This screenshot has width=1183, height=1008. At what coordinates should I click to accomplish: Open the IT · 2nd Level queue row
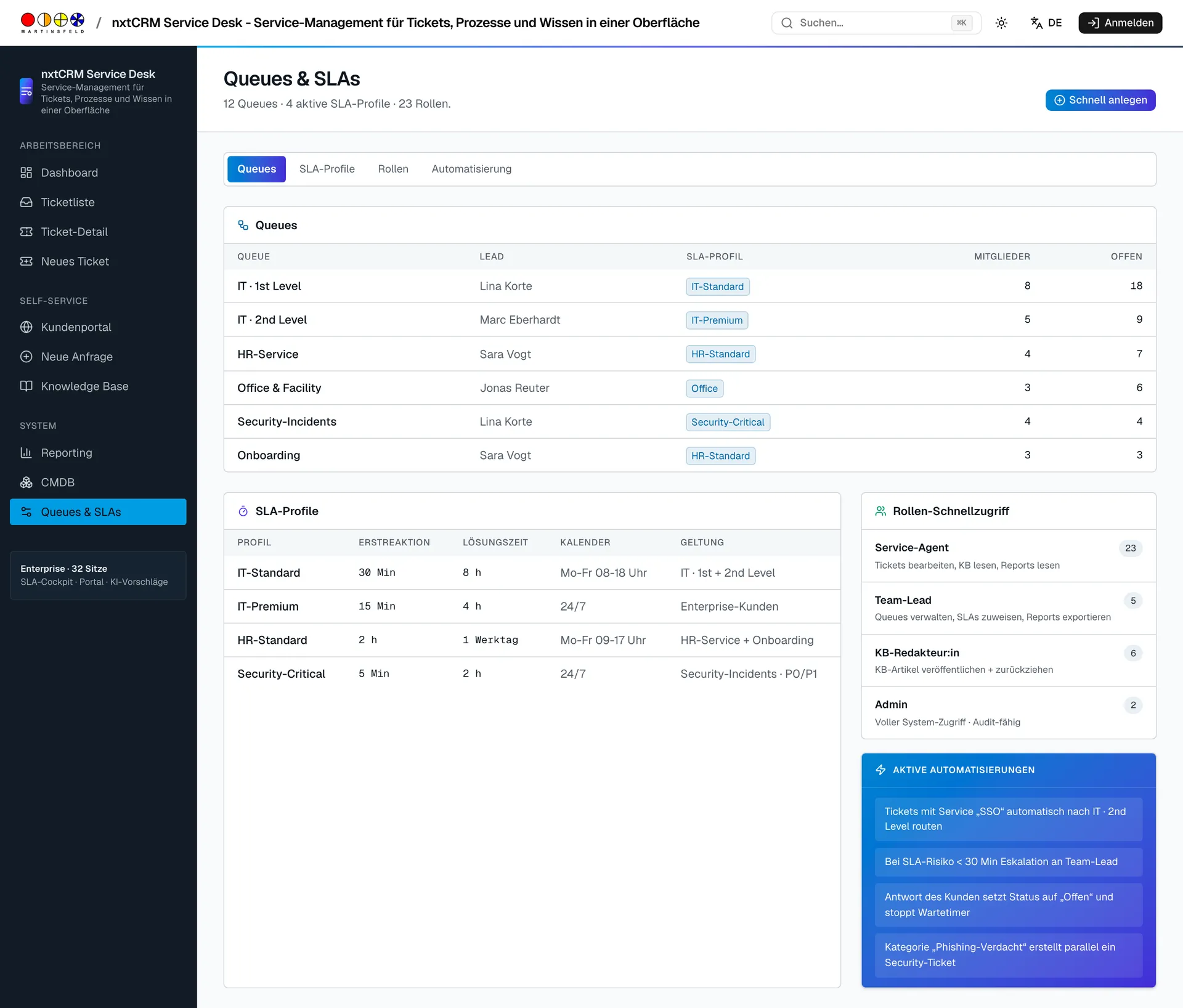[689, 320]
